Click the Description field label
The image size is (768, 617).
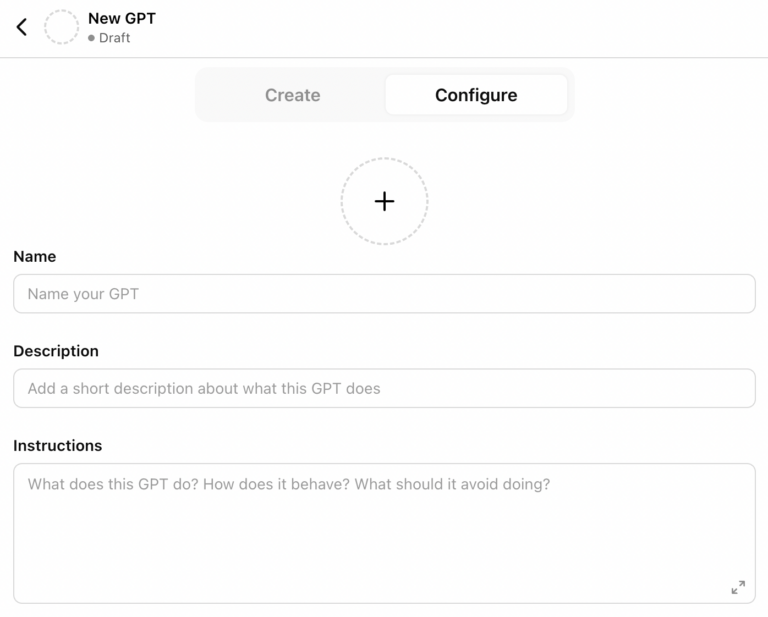point(56,351)
